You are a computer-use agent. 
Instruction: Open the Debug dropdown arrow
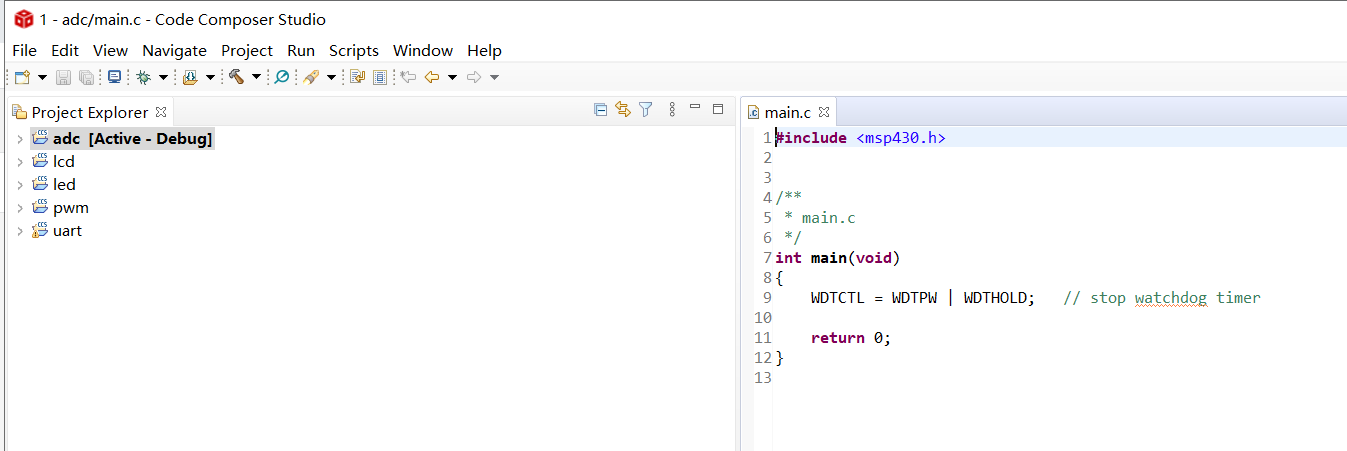click(163, 77)
